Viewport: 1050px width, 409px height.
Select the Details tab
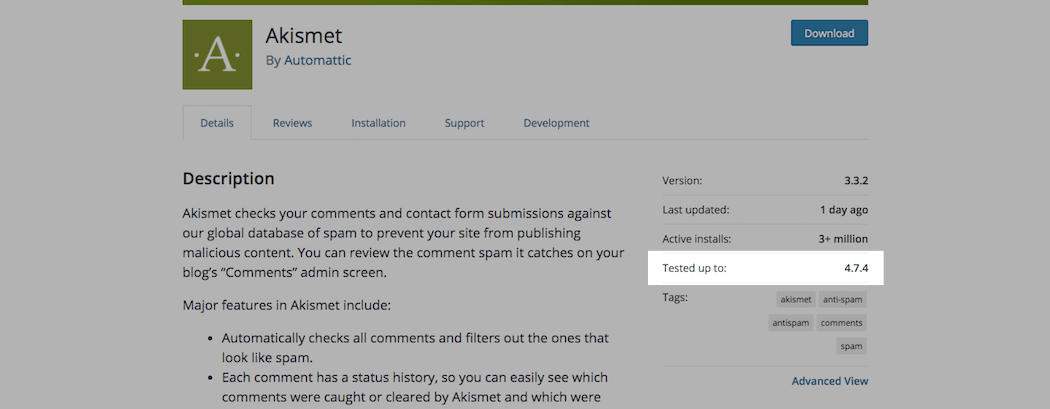tap(217, 123)
